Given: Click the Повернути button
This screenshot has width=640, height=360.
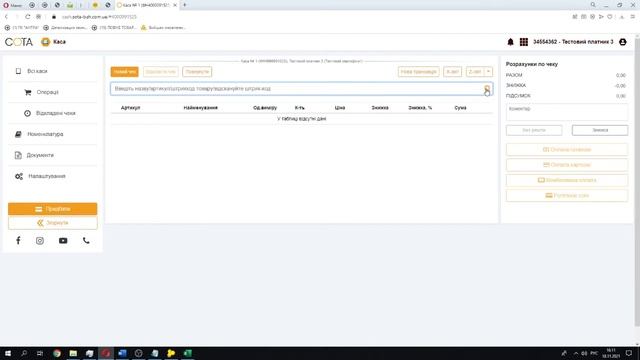Looking at the screenshot, I should coord(197,72).
